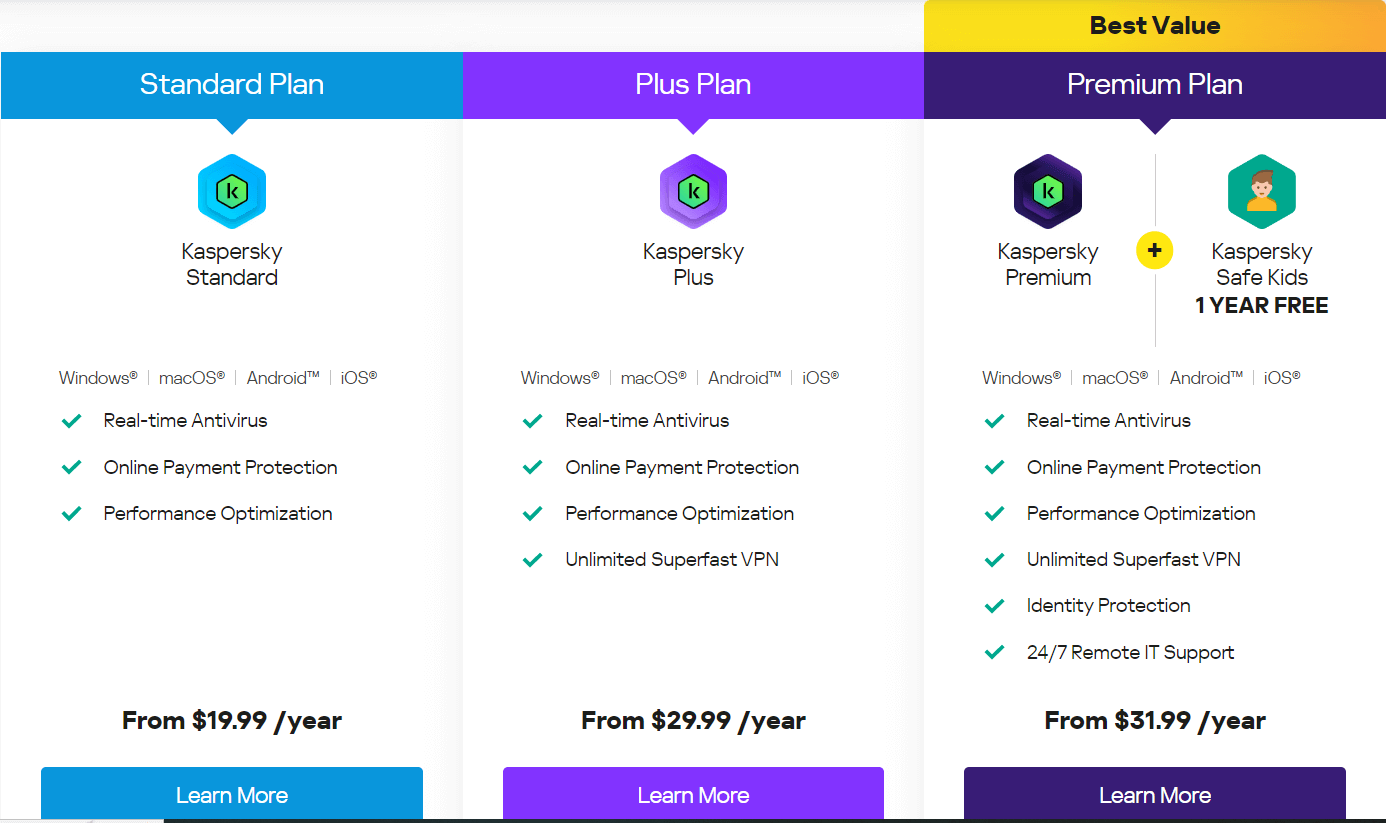This screenshot has width=1386, height=823.
Task: Open Learn More for the Plus Plan
Action: click(x=693, y=794)
